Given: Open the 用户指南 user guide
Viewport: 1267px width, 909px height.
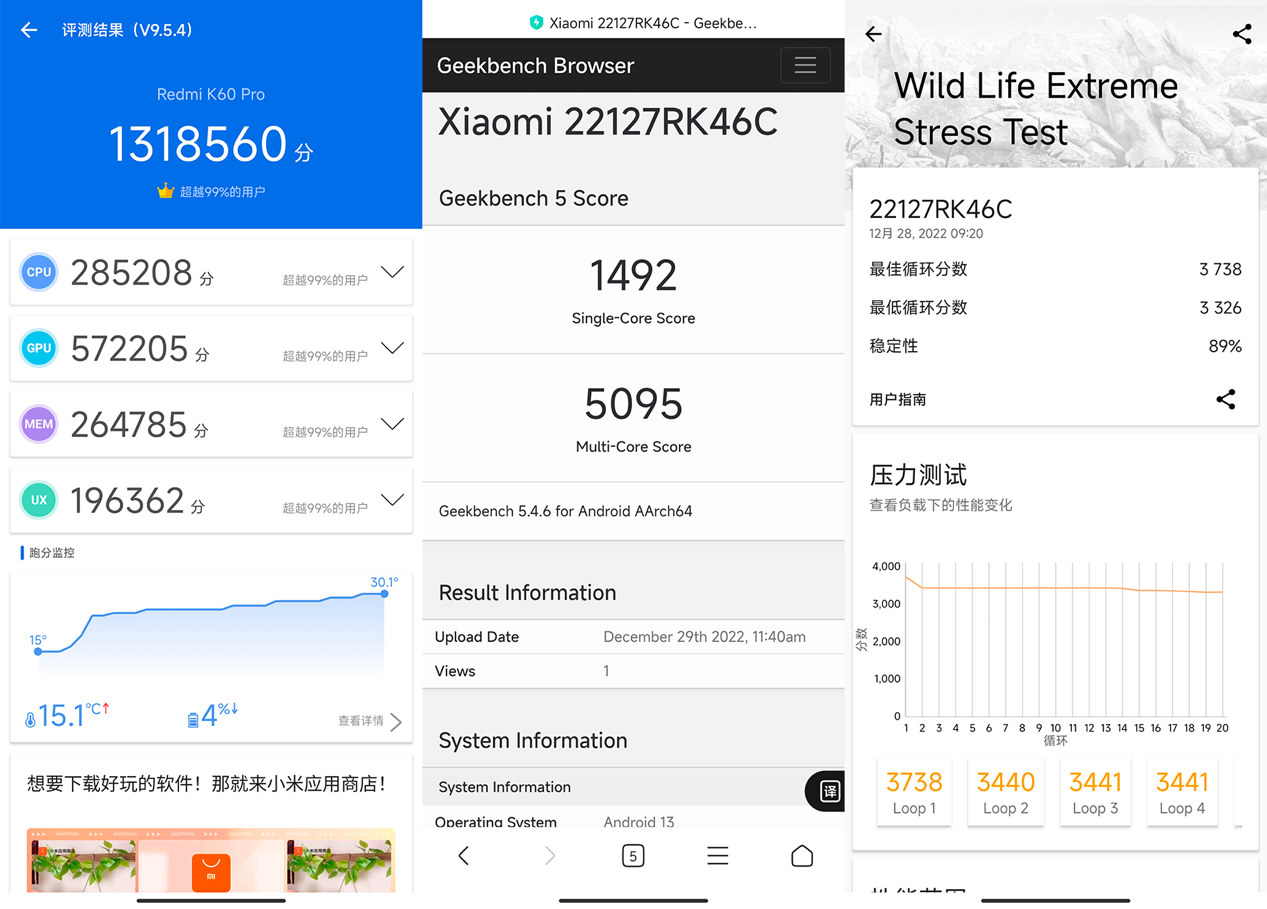Looking at the screenshot, I should (898, 399).
